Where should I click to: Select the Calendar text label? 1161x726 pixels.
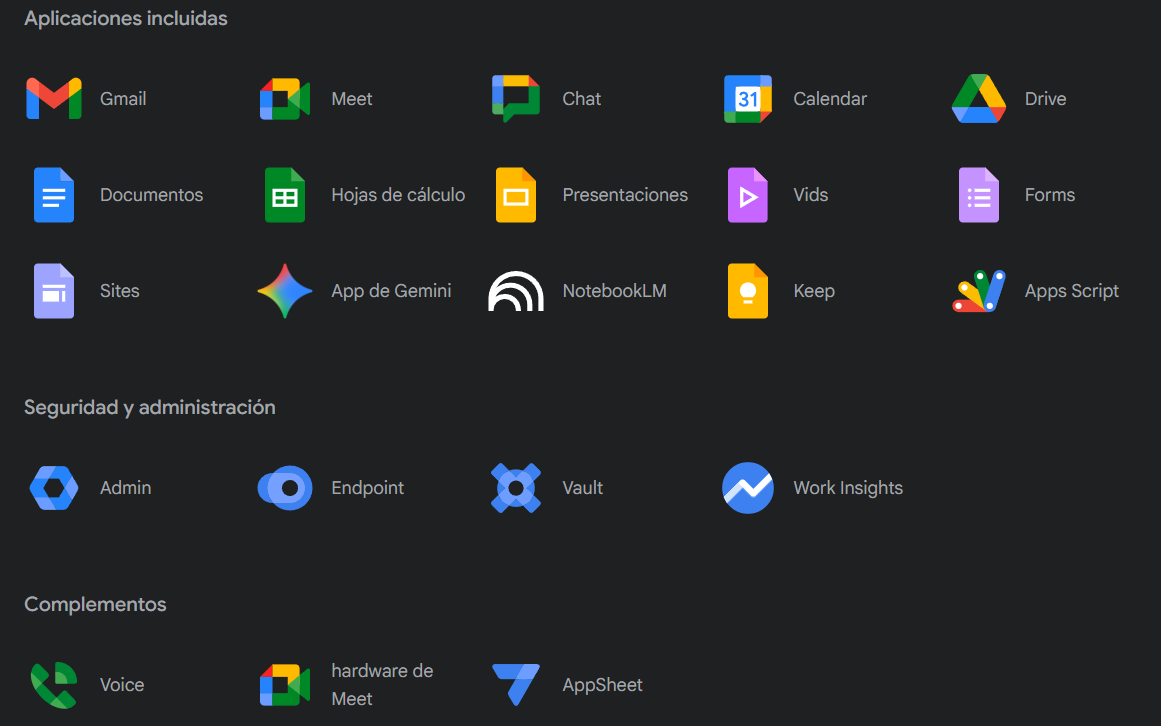pos(830,98)
